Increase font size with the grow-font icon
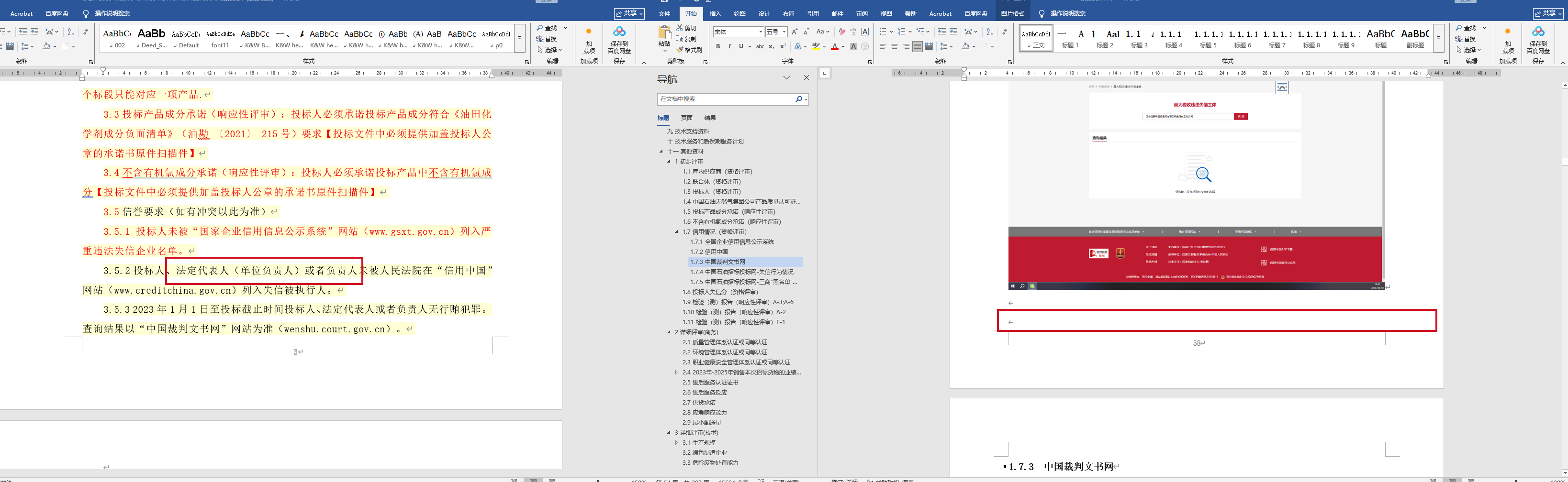 click(795, 32)
